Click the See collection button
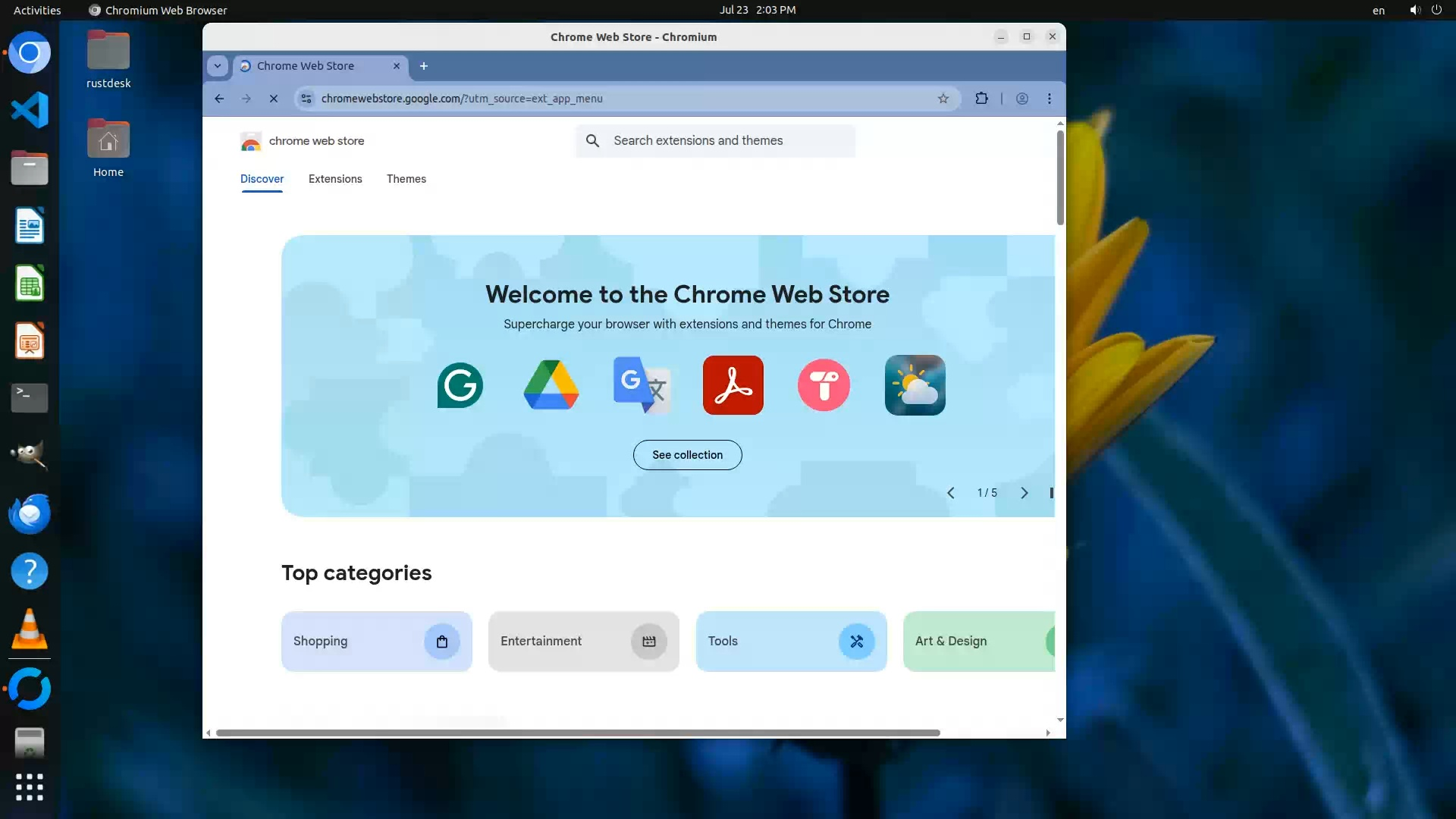This screenshot has width=1456, height=819. coord(687,455)
